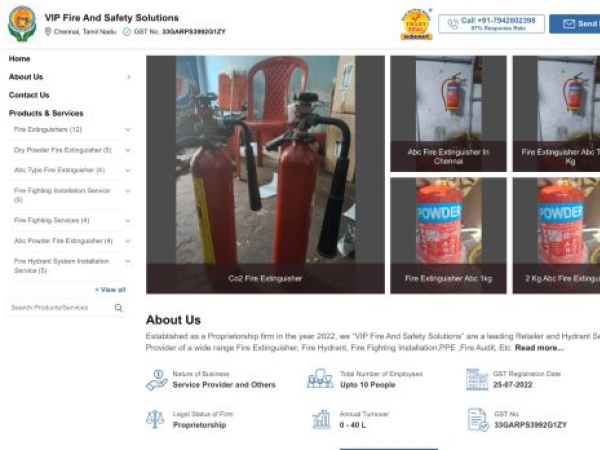Click the GST Registration Date calendar icon
Image resolution: width=600 pixels, height=450 pixels.
(x=477, y=379)
